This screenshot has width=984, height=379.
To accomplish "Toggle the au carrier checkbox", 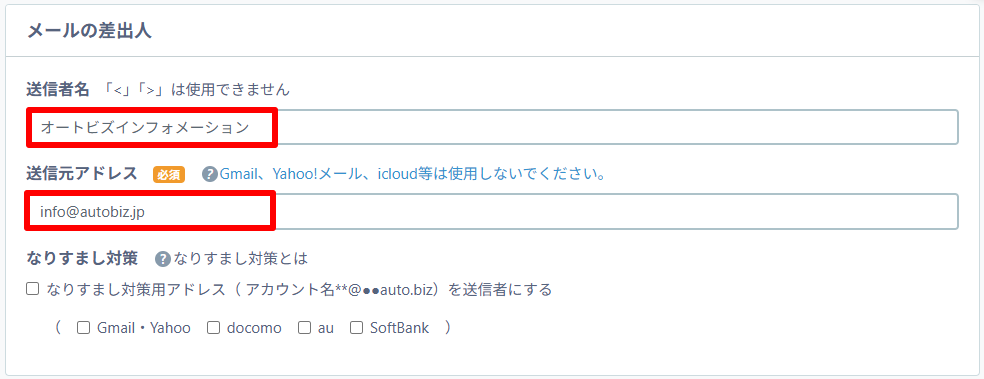I will coord(305,328).
